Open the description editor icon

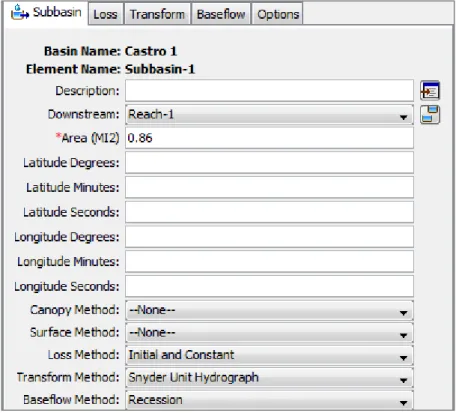pyautogui.click(x=430, y=90)
